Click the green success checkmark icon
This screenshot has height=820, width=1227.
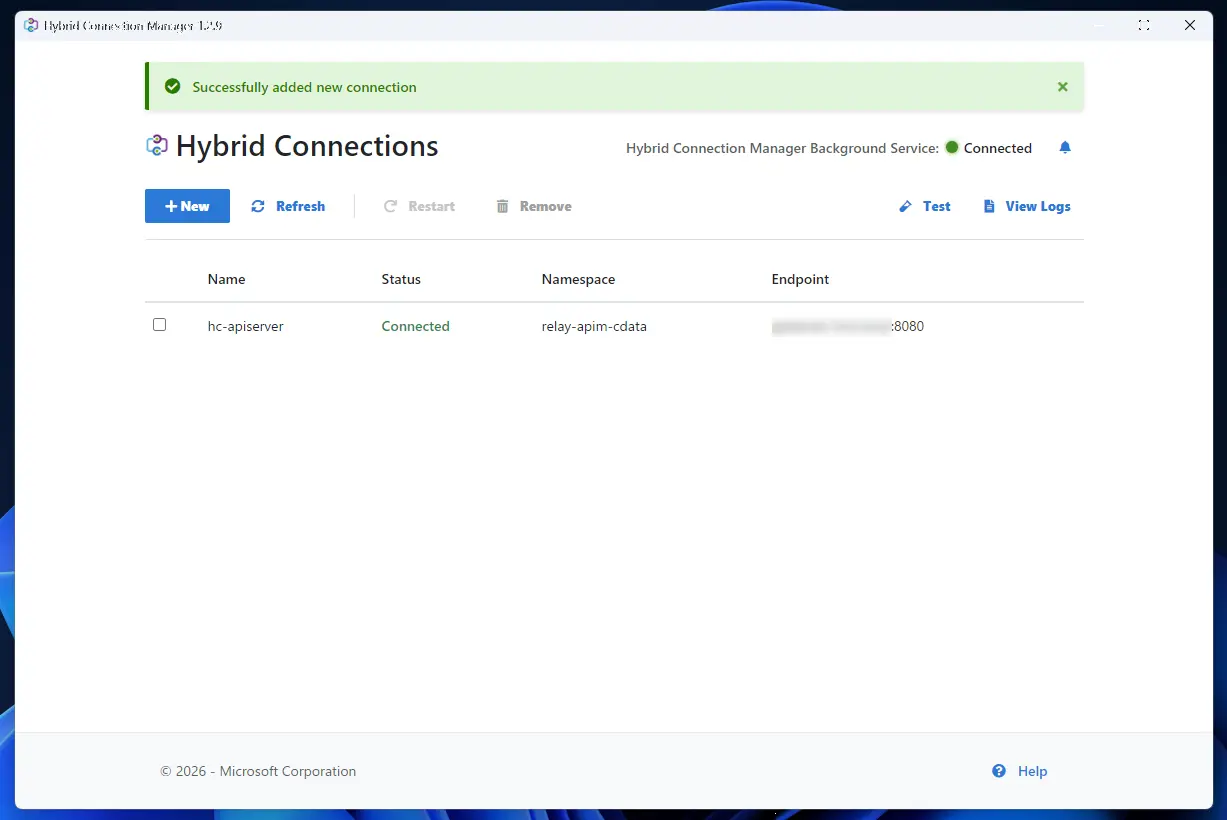(172, 87)
